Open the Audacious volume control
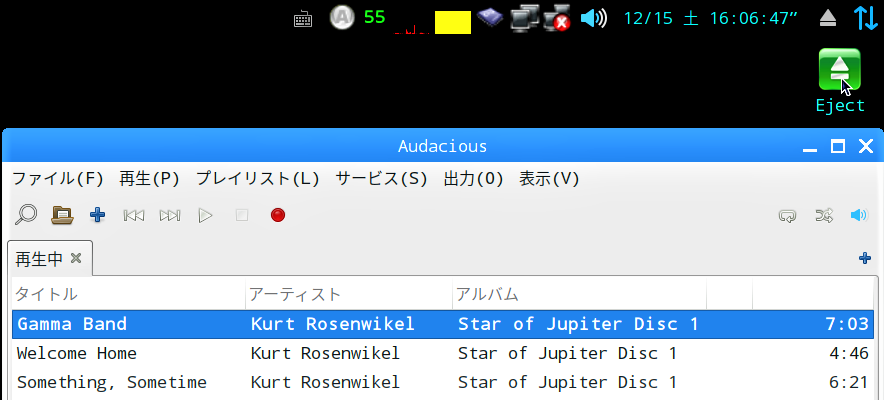Image resolution: width=884 pixels, height=400 pixels. click(x=859, y=215)
